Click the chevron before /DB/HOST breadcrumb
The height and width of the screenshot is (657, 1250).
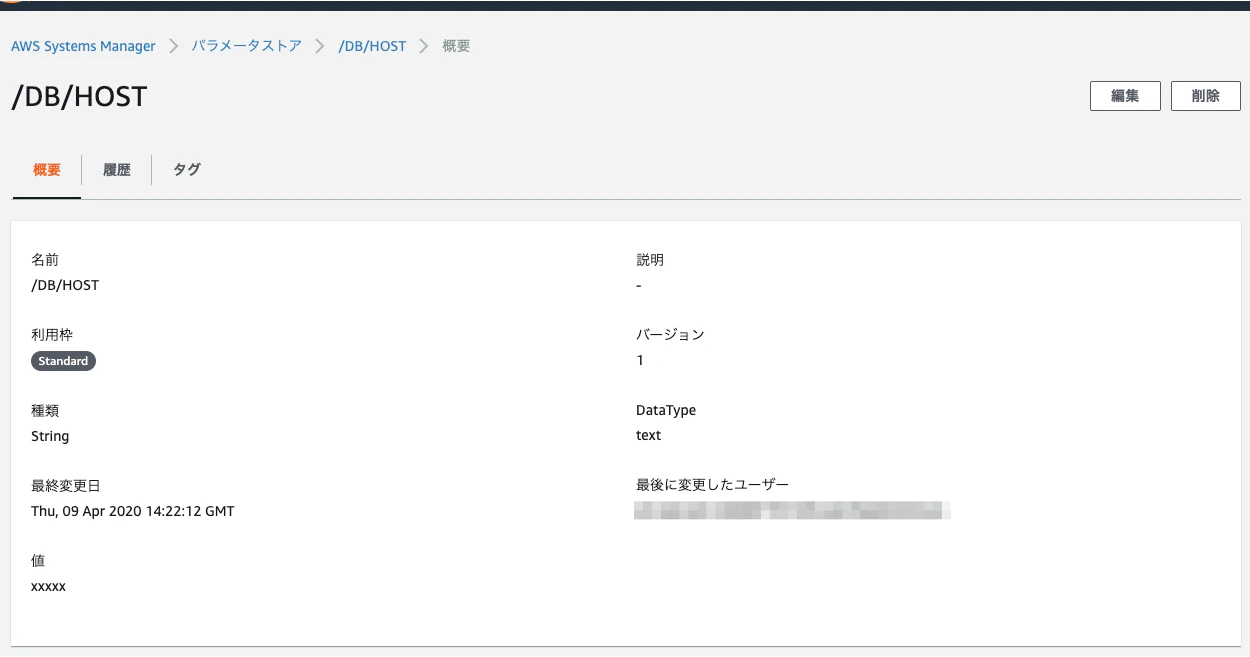320,46
